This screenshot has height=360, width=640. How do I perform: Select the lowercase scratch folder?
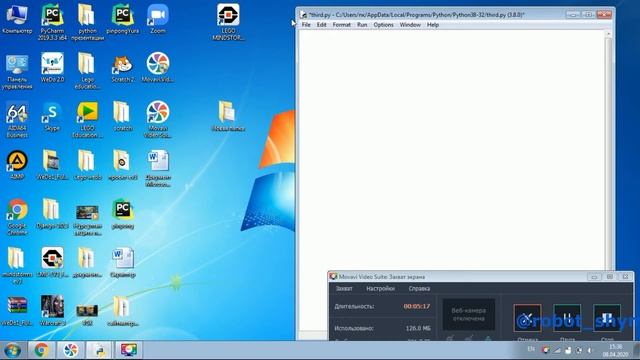tap(123, 117)
